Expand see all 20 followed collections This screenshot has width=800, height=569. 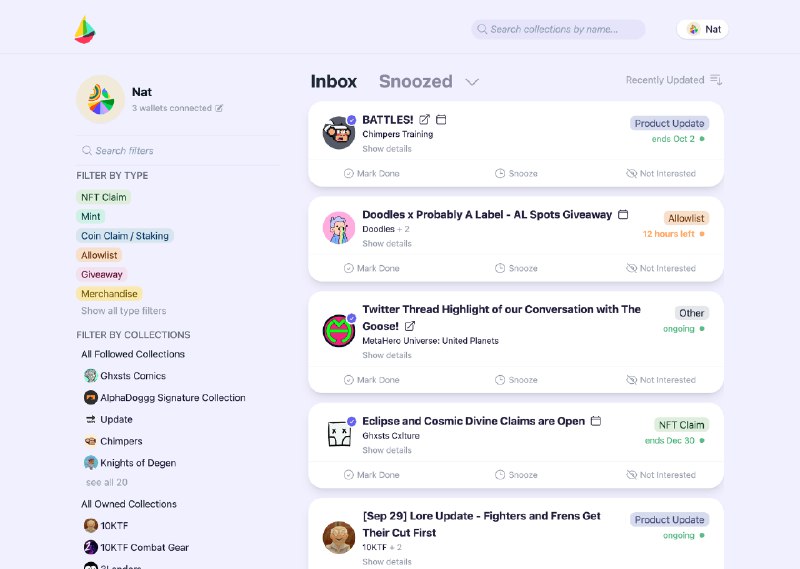click(107, 482)
